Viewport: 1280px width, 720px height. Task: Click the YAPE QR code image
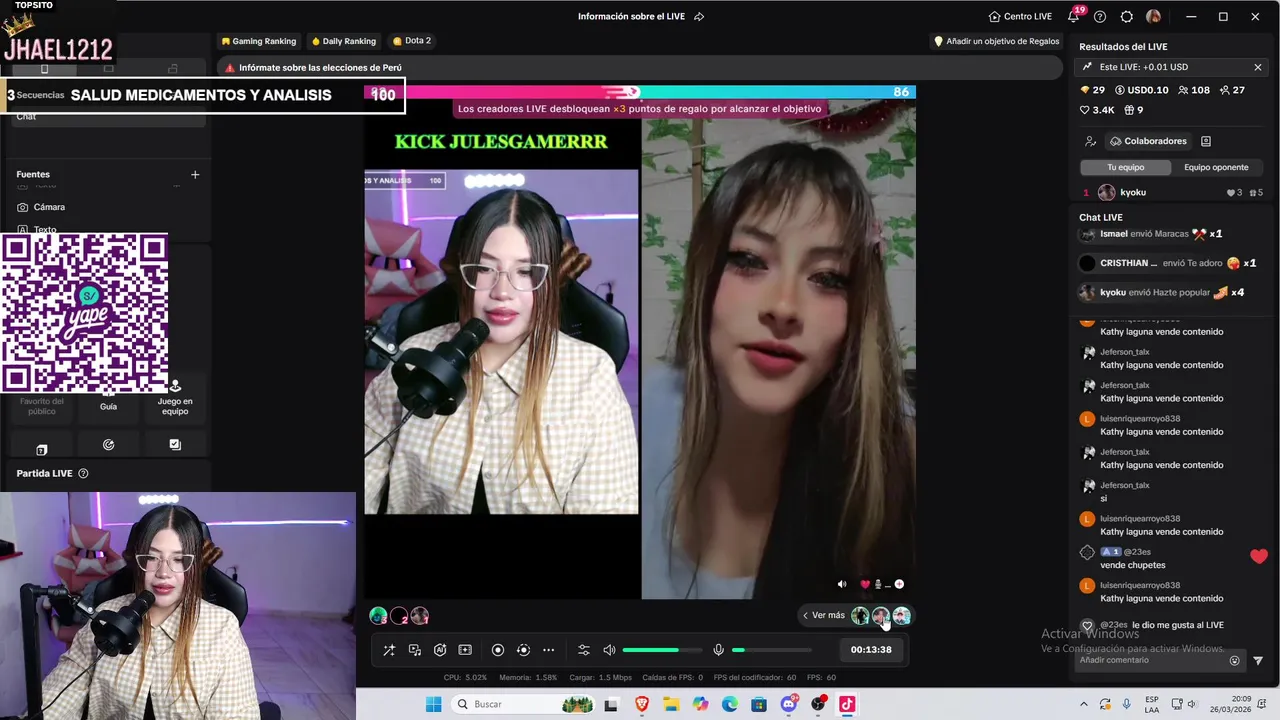pos(84,313)
